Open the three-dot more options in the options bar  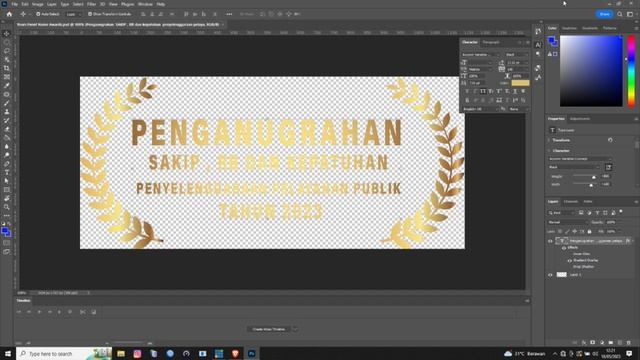[x=229, y=14]
